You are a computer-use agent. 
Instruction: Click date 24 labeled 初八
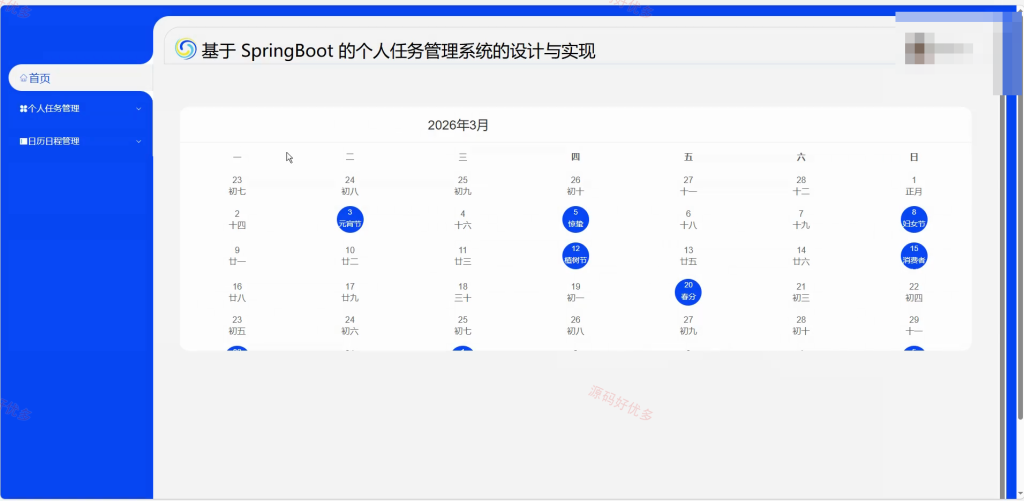tap(350, 186)
